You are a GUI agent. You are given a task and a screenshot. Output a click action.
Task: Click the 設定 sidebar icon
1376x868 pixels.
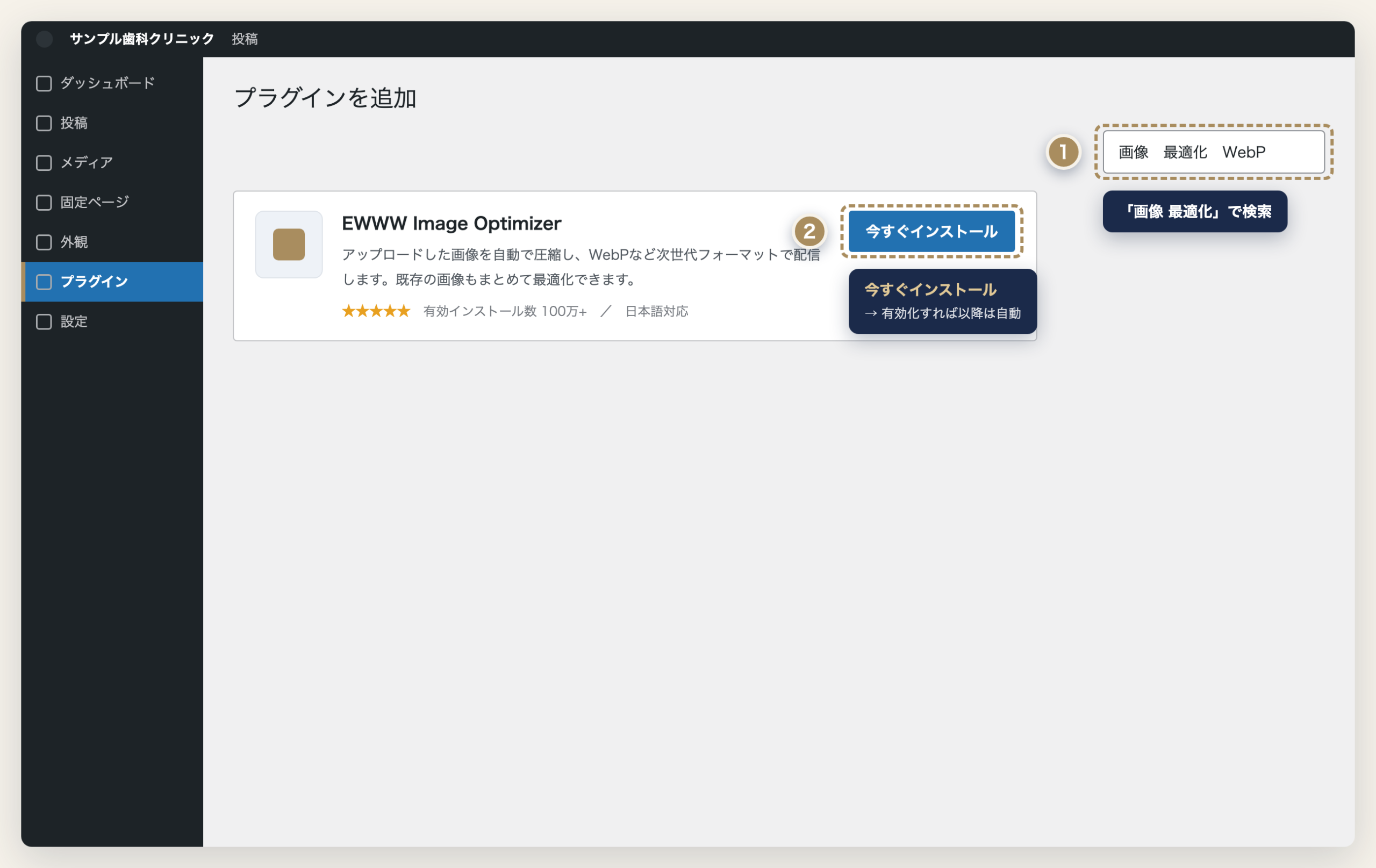pos(44,322)
